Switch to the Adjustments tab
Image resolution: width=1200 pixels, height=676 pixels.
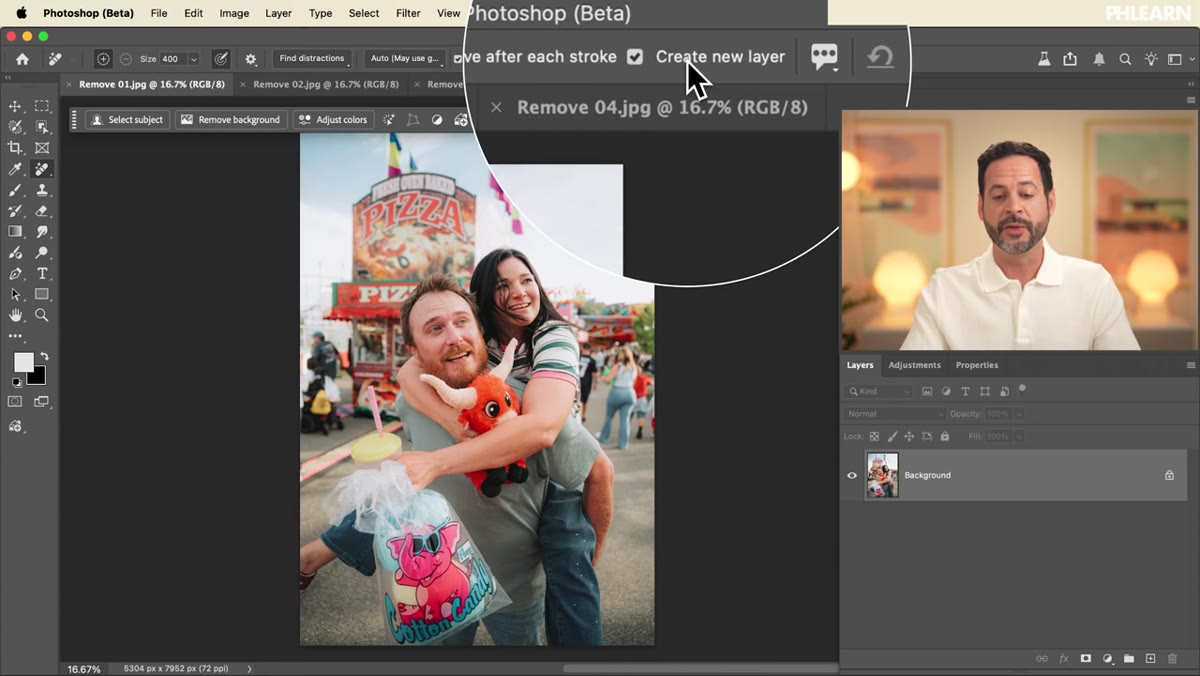914,365
